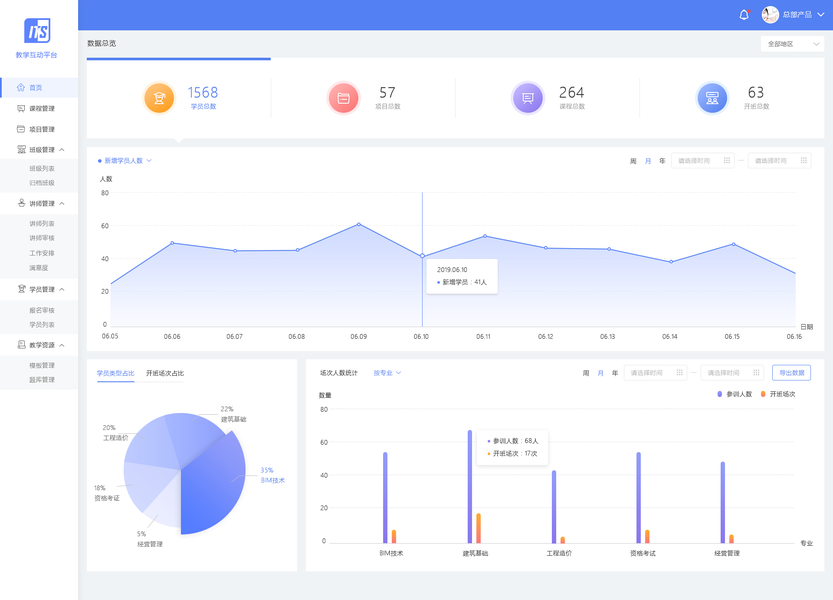The image size is (833, 600).
Task: Click the blue 开班总数 circle icon
Action: tap(712, 98)
